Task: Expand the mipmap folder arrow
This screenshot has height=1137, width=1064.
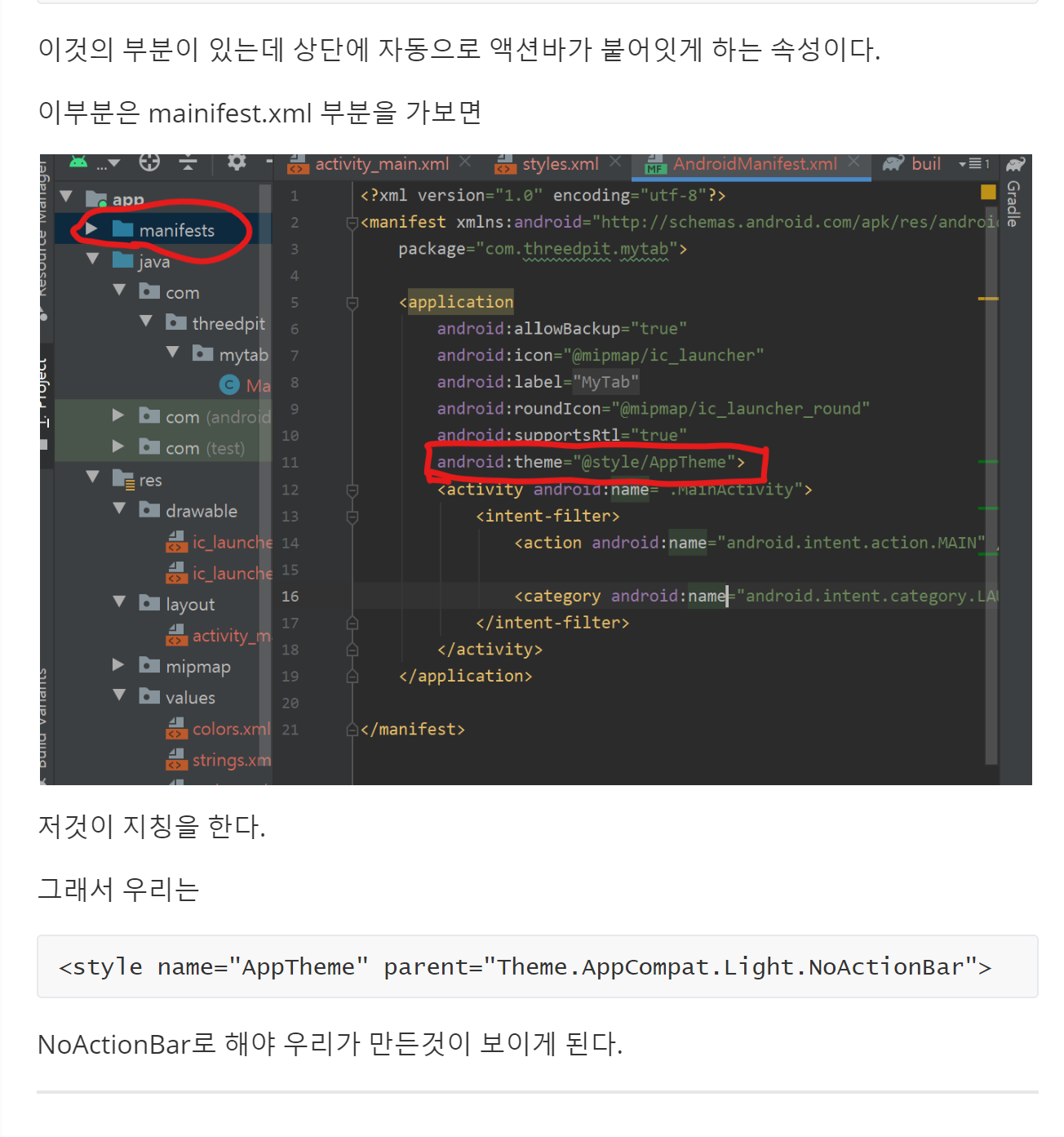Action: 118,665
